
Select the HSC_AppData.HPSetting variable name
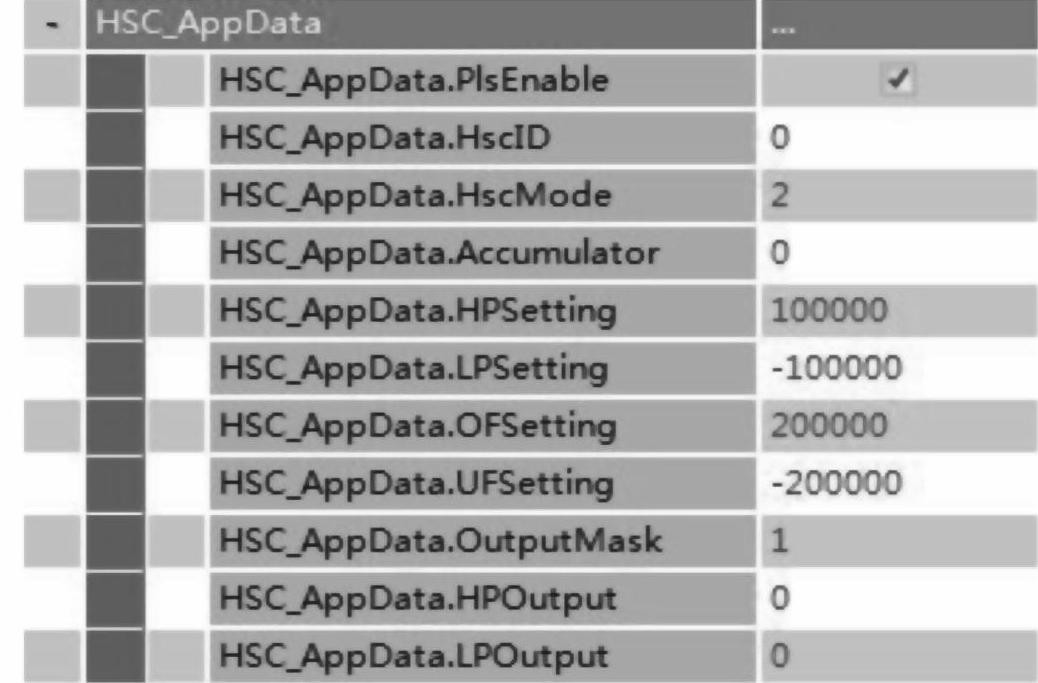point(417,312)
